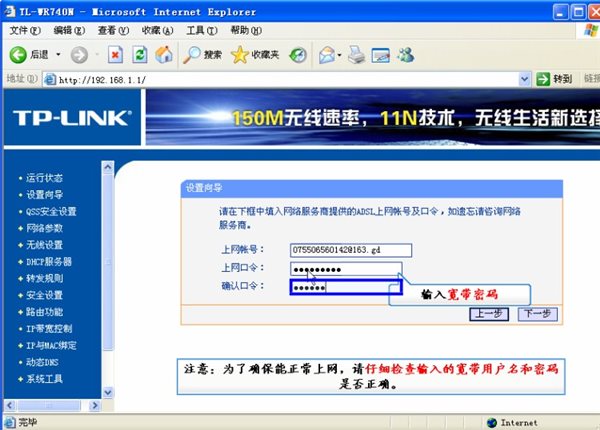
Task: Open the Mail button dropdown arrow
Action: click(339, 55)
